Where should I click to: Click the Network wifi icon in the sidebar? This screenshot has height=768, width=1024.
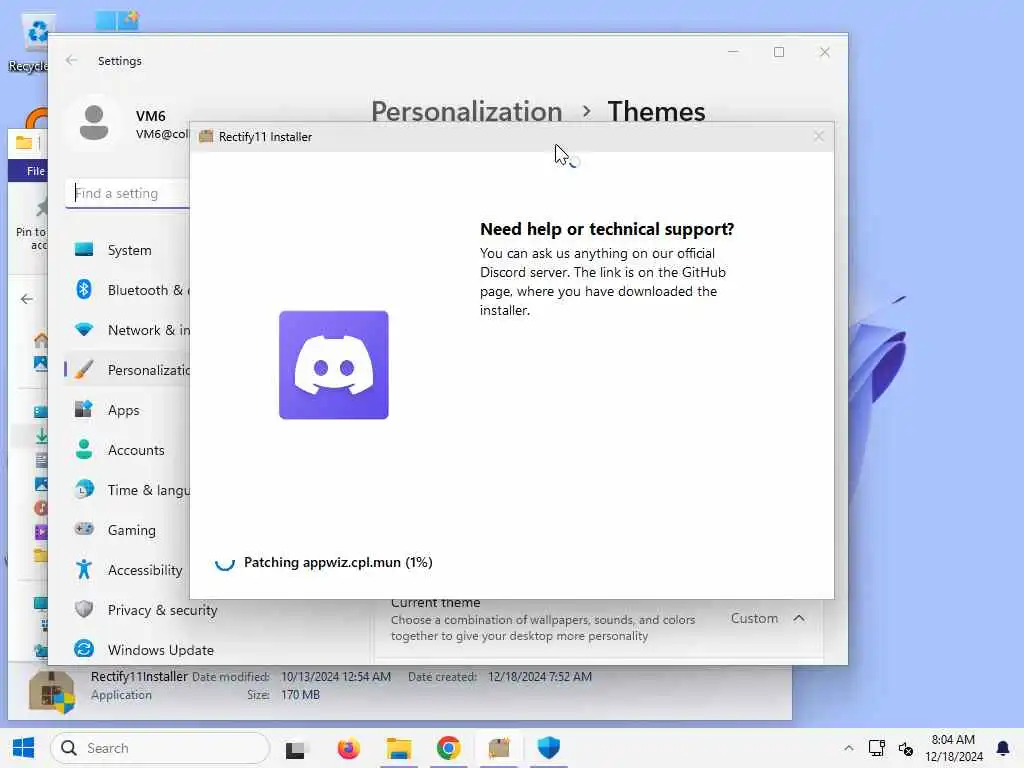tap(84, 329)
